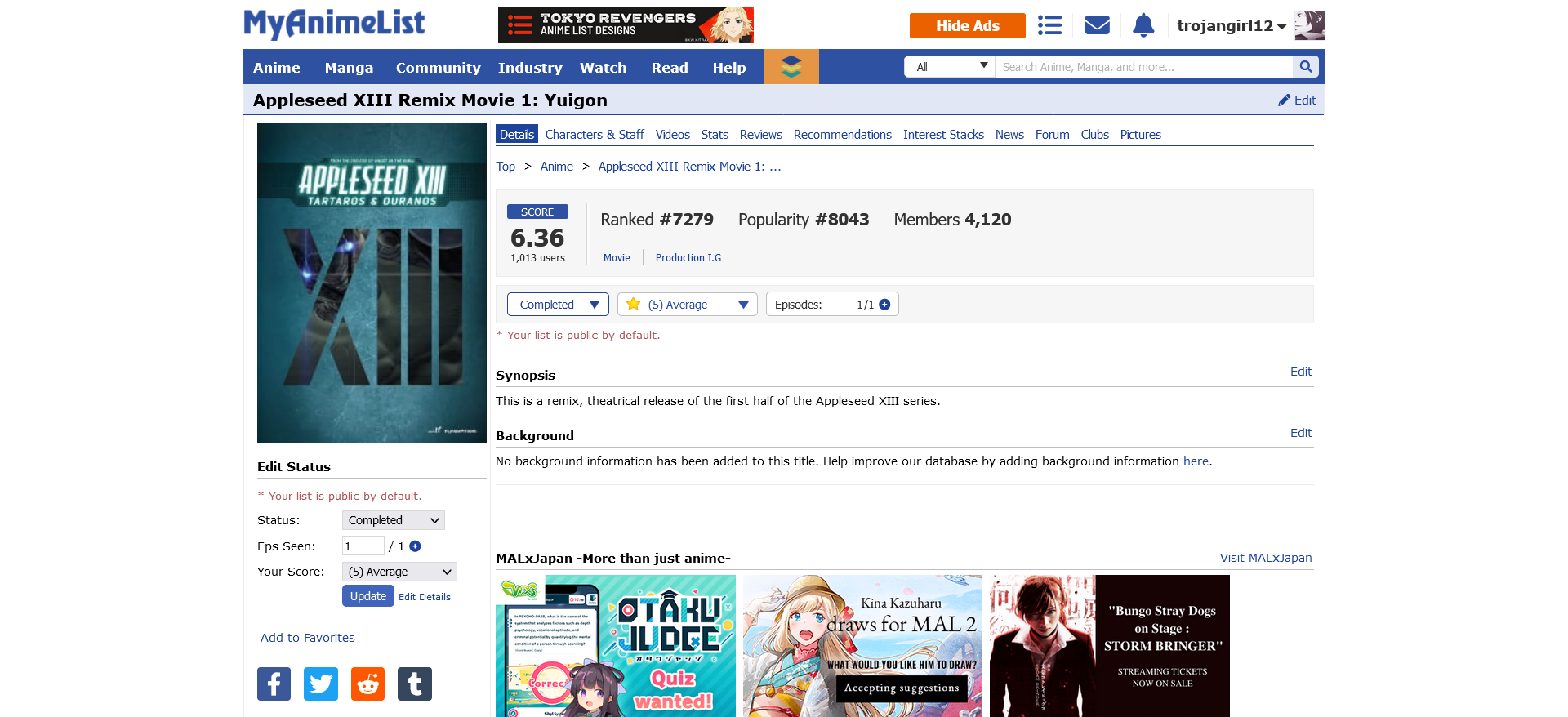
Task: Open the notifications bell icon
Action: pos(1143,25)
